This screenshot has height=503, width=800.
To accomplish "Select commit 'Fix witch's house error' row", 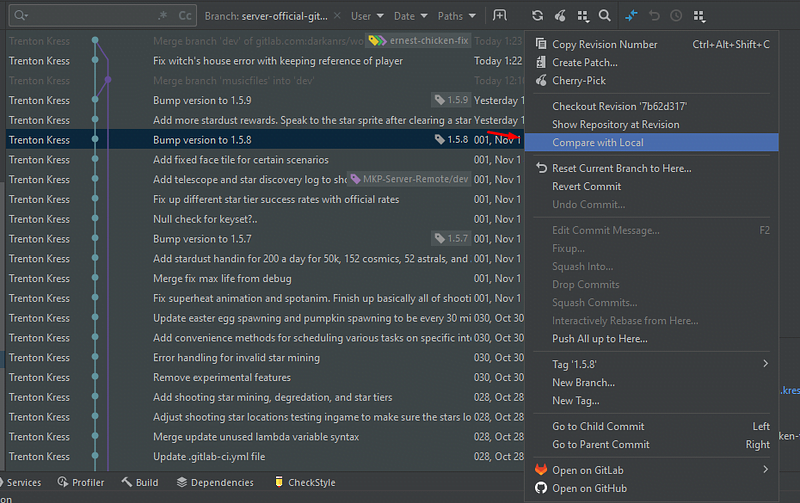I will tap(265, 61).
